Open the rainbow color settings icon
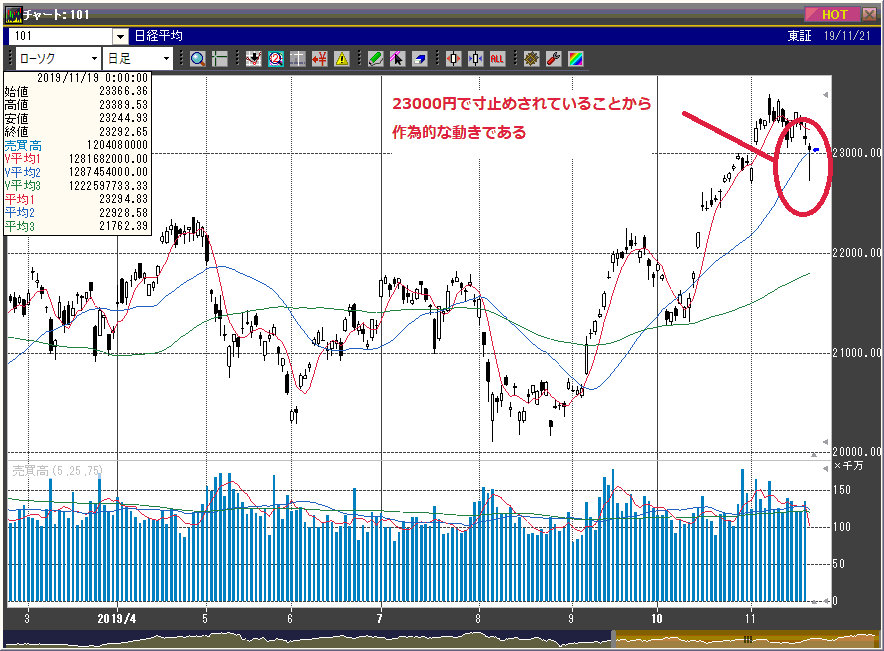 coord(575,59)
